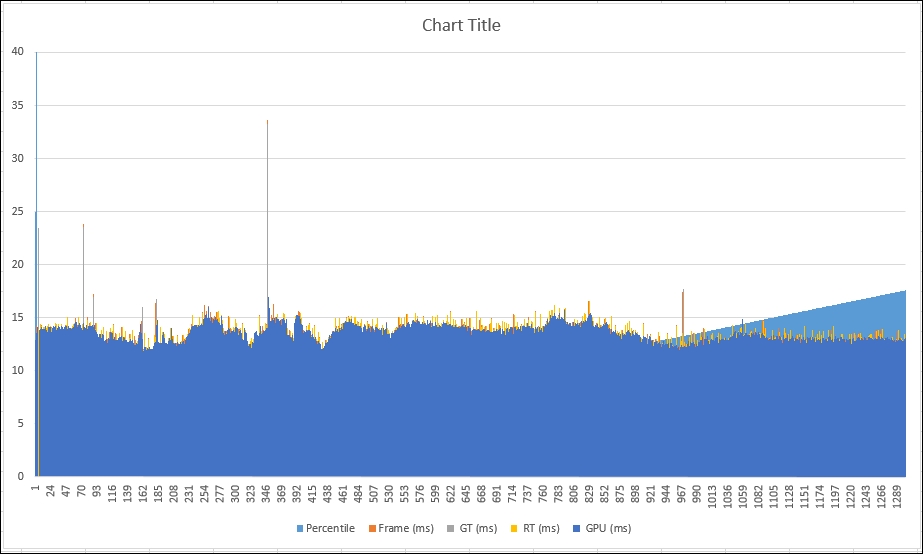923x554 pixels.
Task: Click the 0 label on the vertical axis
Action: (20, 477)
